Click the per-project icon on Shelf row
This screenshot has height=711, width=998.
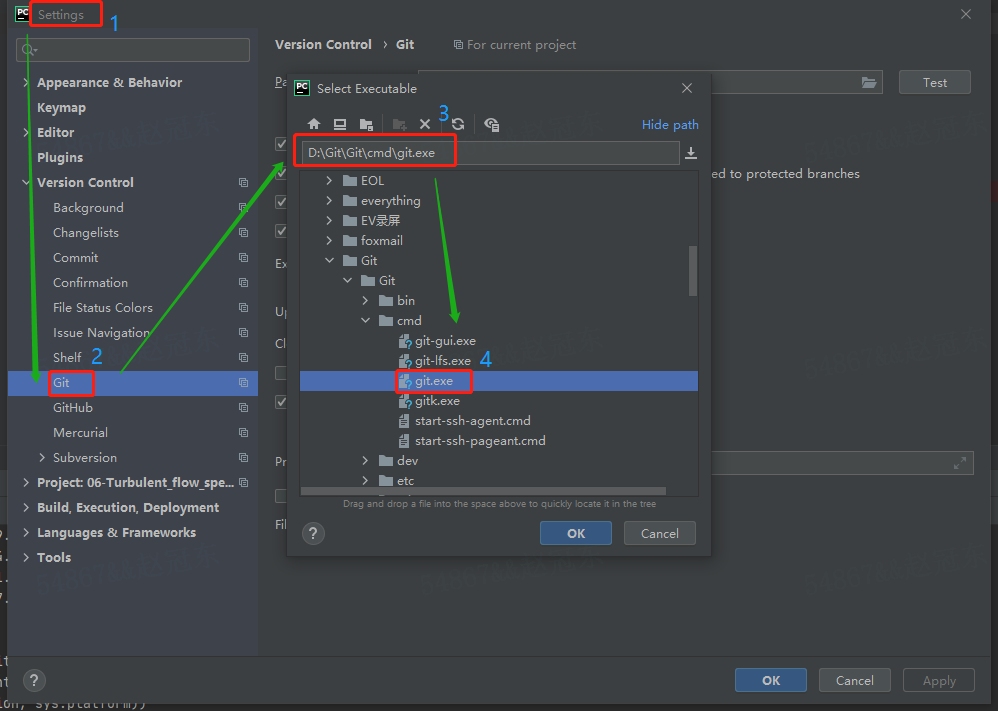(243, 358)
